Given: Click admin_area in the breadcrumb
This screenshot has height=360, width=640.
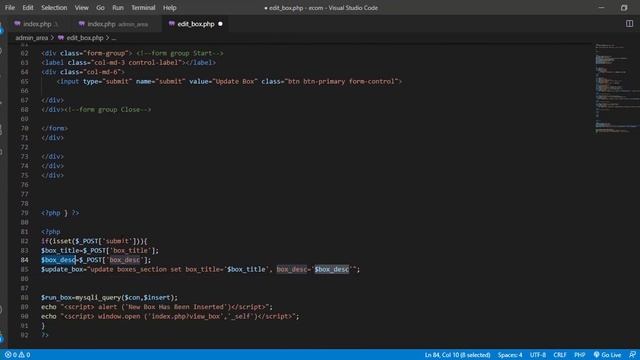Looking at the screenshot, I should point(31,38).
